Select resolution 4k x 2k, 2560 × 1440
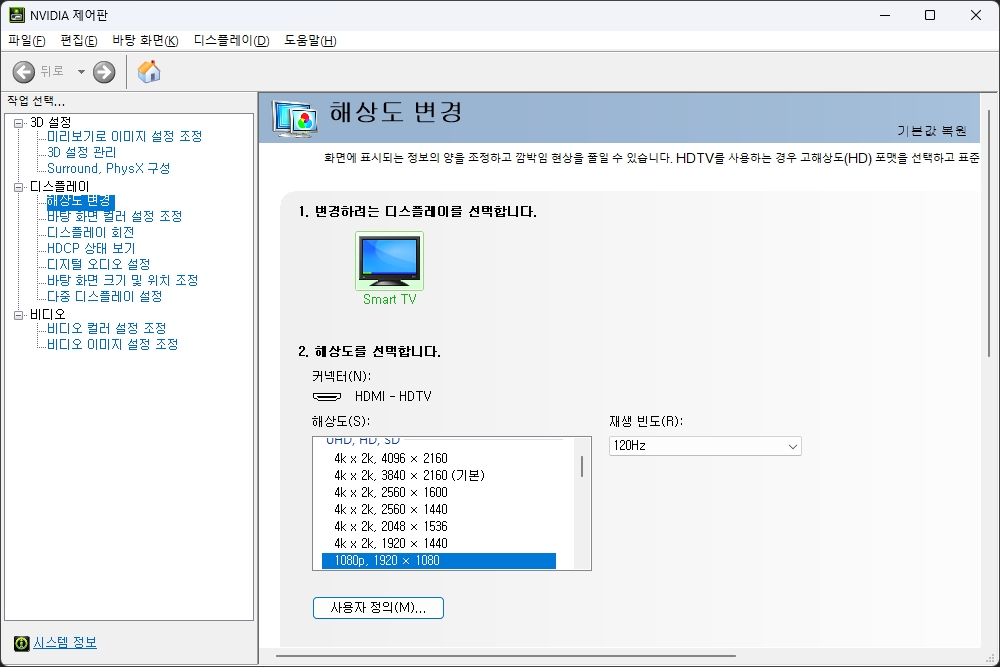The width and height of the screenshot is (1000, 667). [439, 509]
